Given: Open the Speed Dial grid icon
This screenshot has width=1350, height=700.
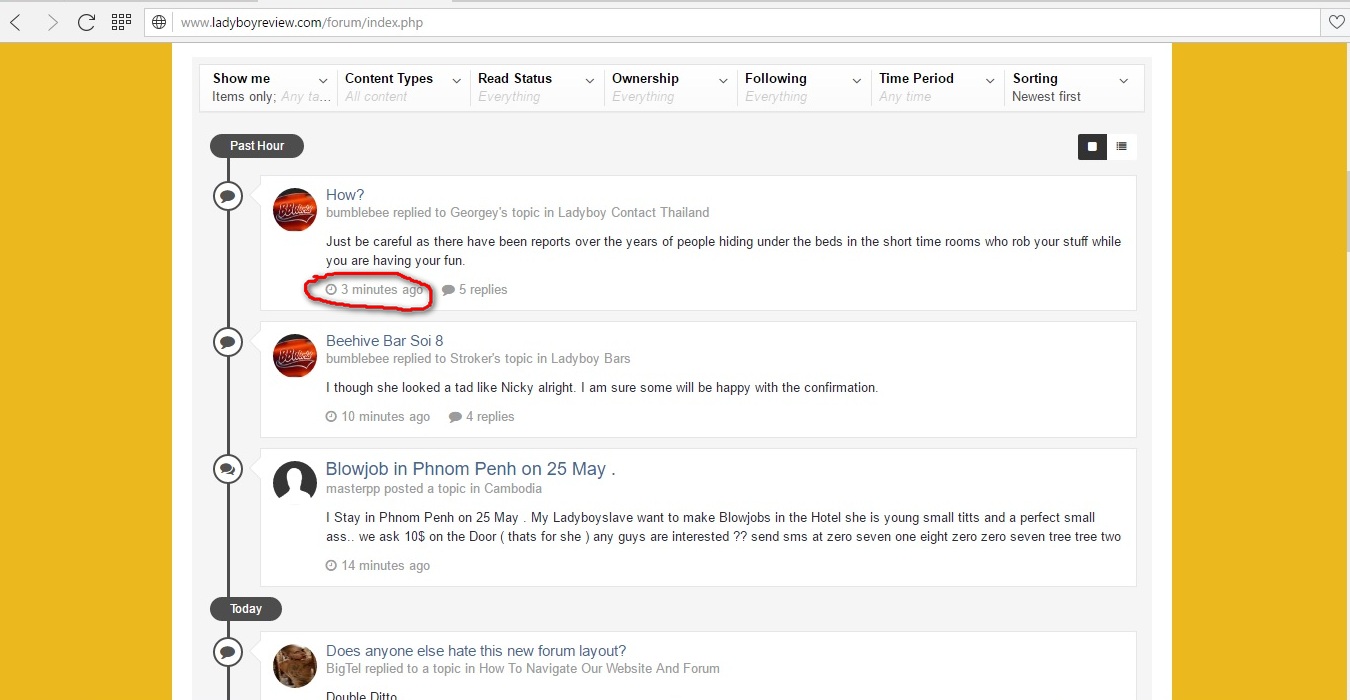Looking at the screenshot, I should 121,22.
